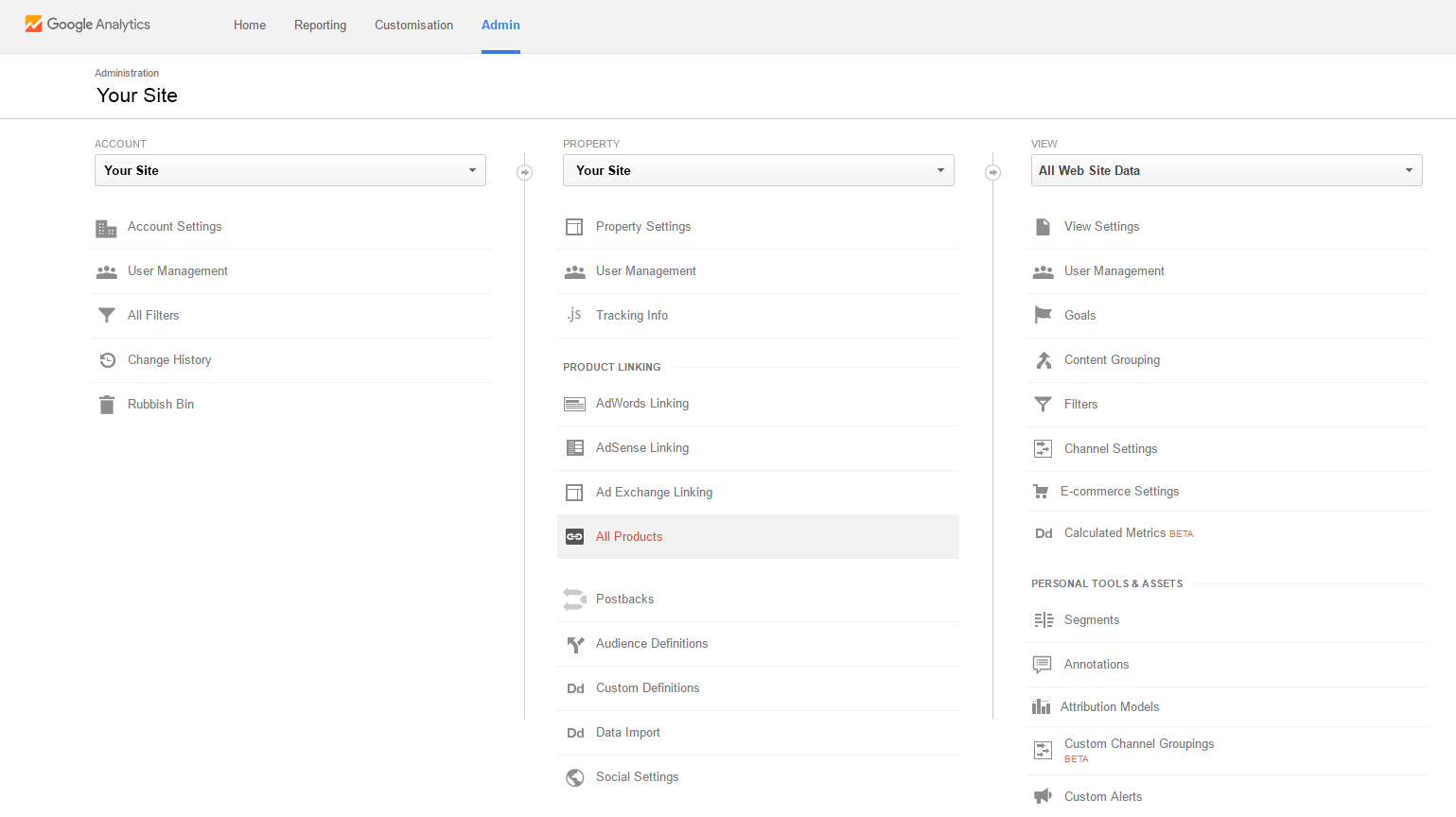Open the Attribution Models link
Viewport: 1456px width, 817px height.
[x=1110, y=707]
